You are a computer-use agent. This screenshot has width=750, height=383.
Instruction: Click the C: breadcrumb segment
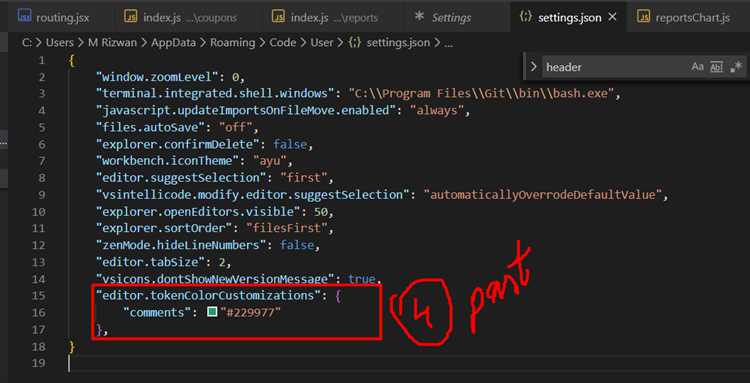point(27,43)
